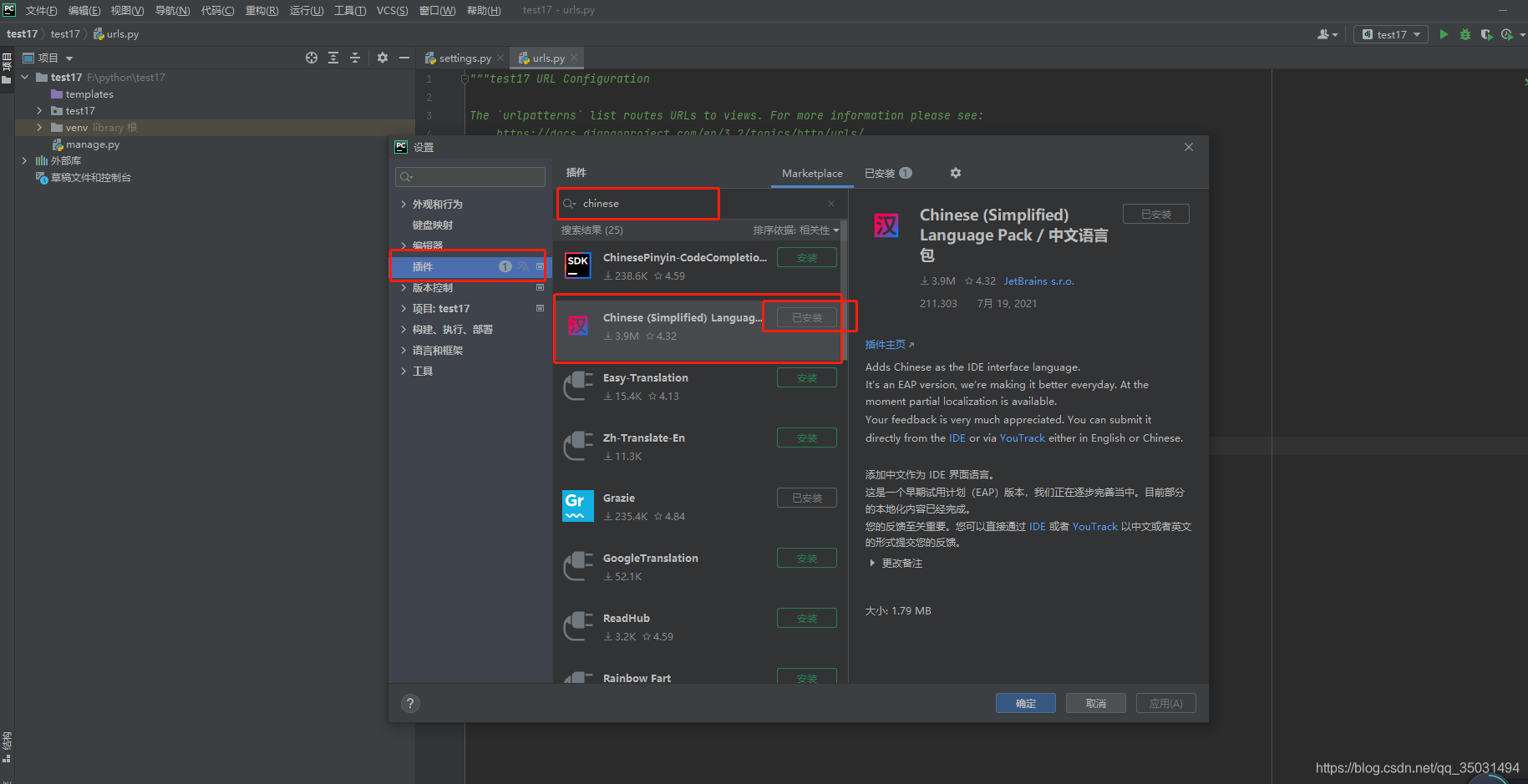
Task: Open the 重构(R) menu
Action: coord(261,10)
